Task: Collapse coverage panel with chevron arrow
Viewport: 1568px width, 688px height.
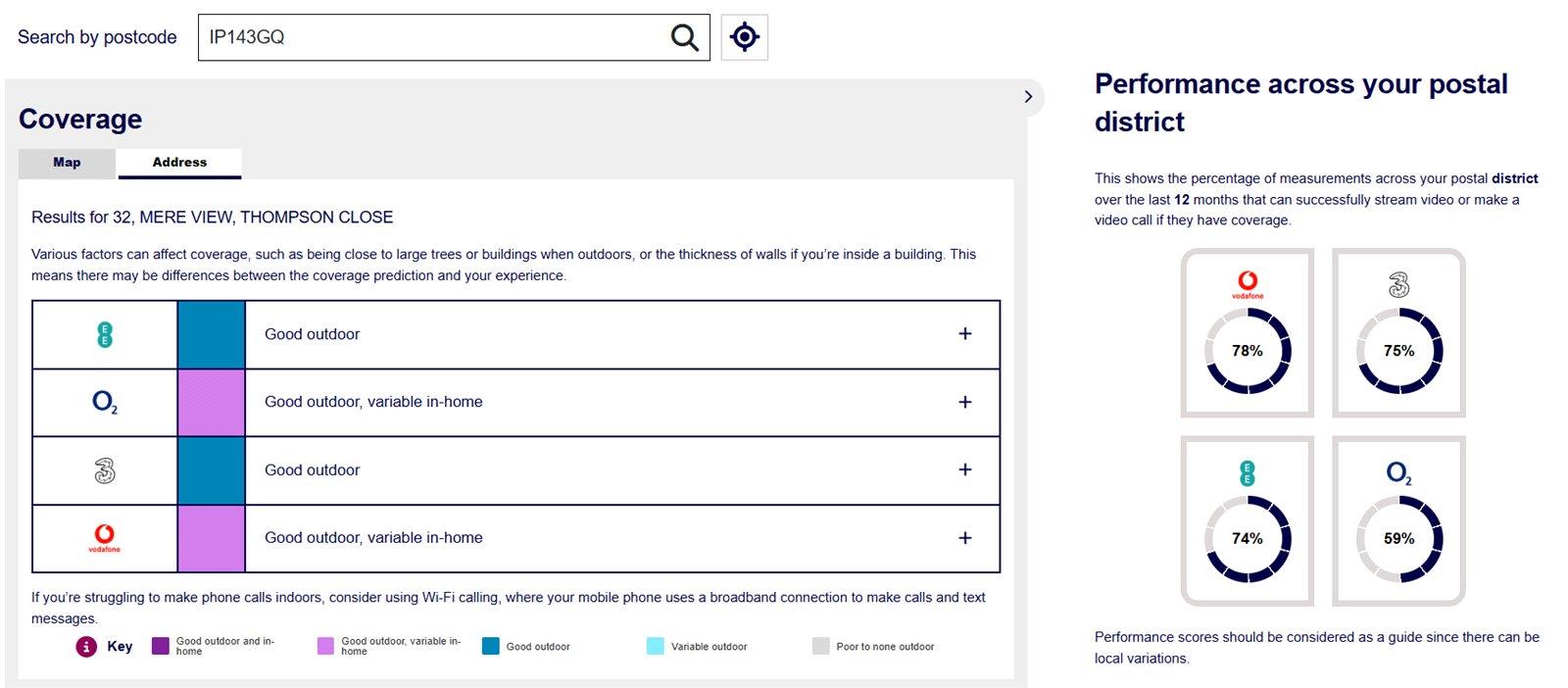Action: (1028, 96)
